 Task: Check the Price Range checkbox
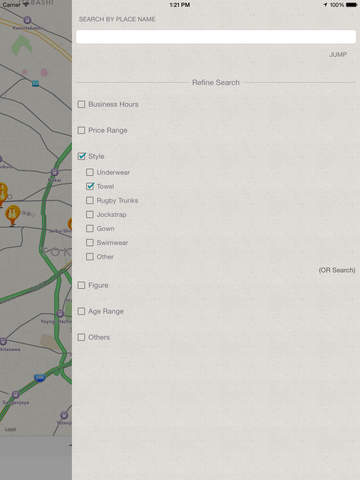(81, 130)
